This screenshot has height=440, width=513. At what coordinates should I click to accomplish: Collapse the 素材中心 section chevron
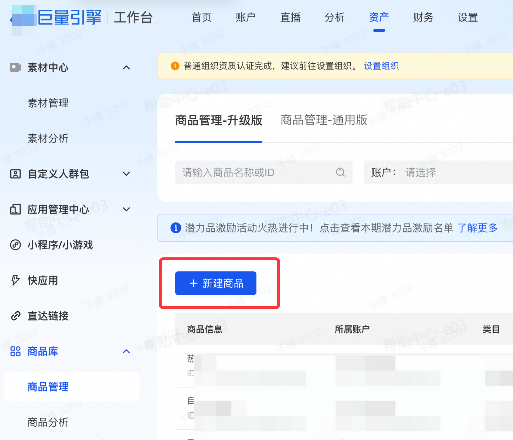(x=126, y=68)
